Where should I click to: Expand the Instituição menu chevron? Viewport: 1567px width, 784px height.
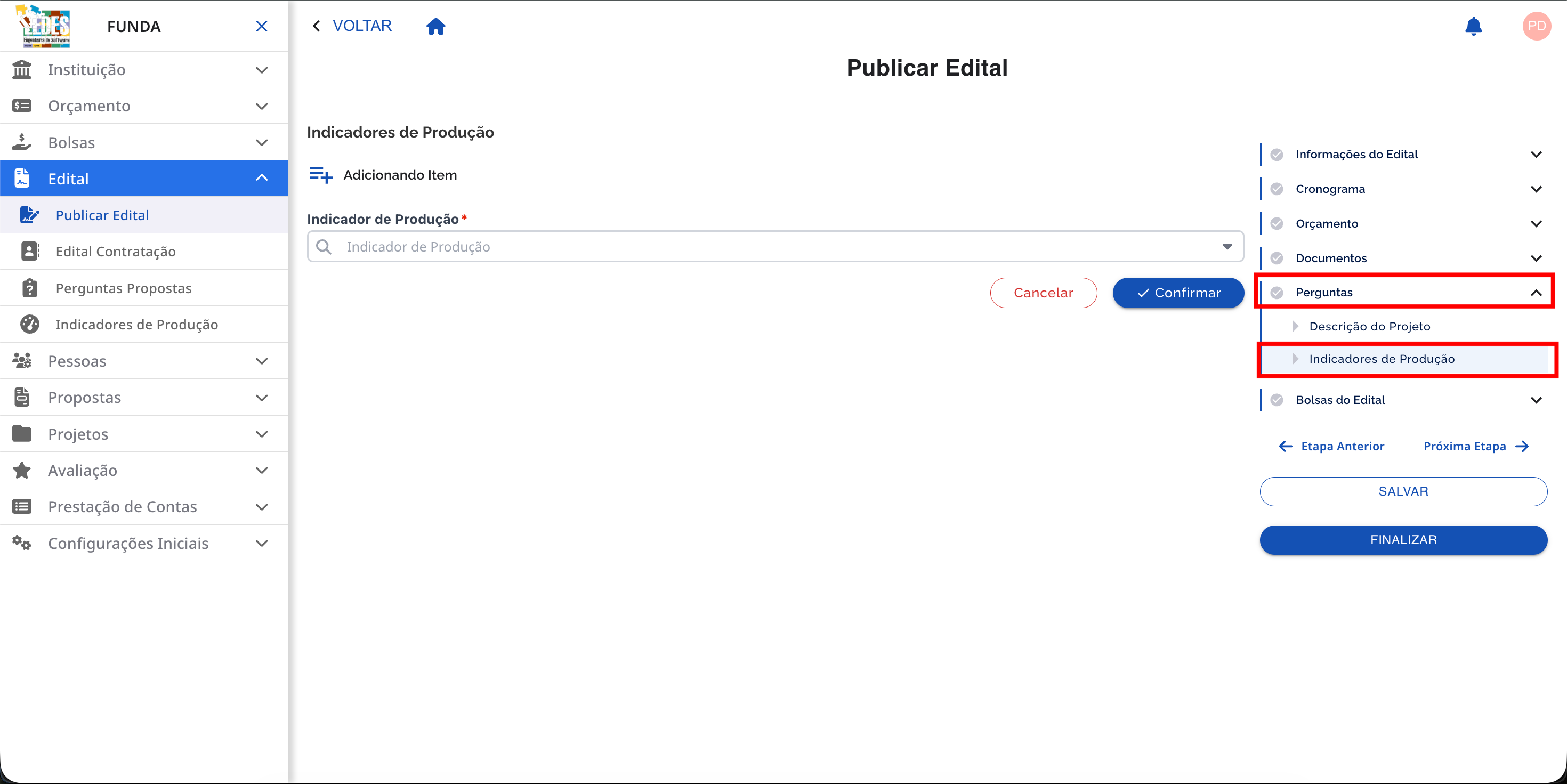pyautogui.click(x=262, y=70)
